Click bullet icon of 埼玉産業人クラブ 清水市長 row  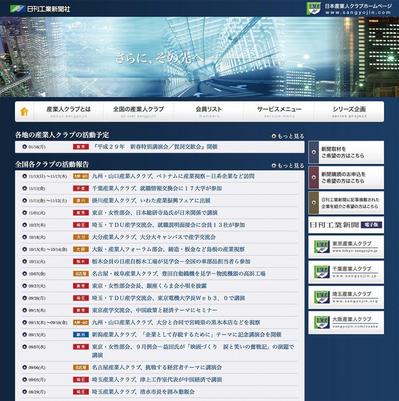(24, 392)
